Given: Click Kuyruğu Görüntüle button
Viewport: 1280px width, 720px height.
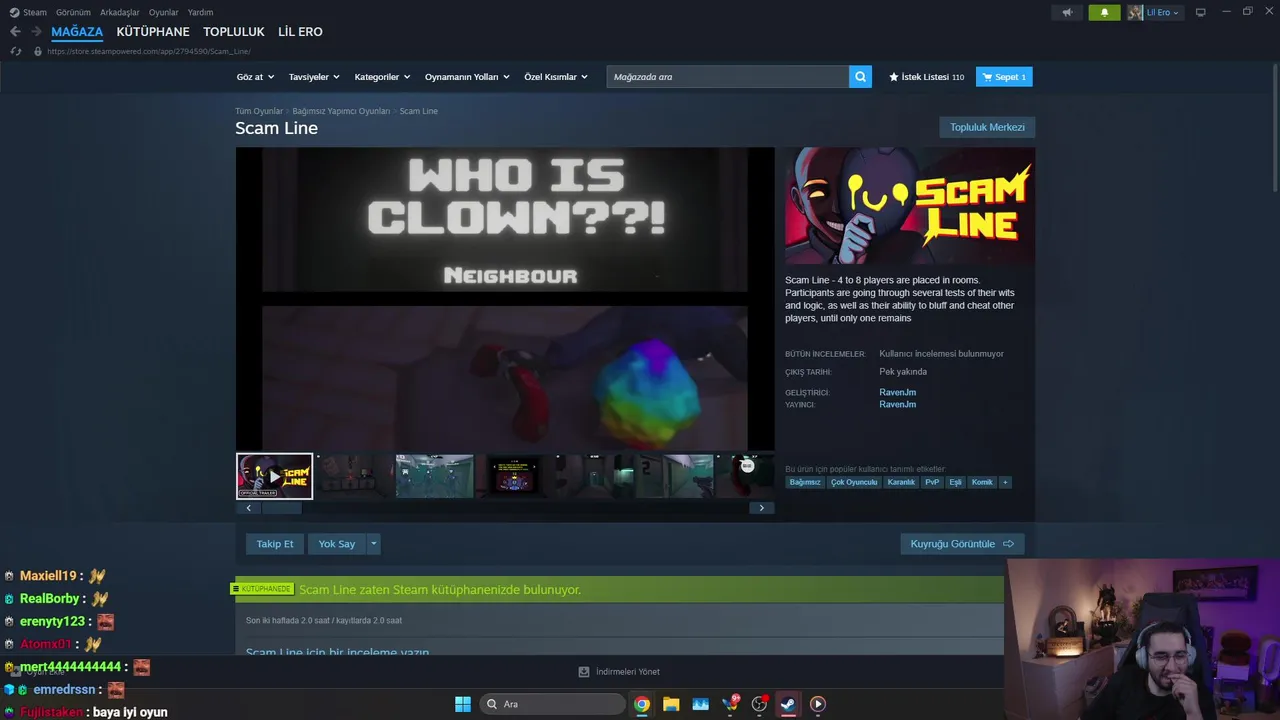Looking at the screenshot, I should tap(962, 544).
